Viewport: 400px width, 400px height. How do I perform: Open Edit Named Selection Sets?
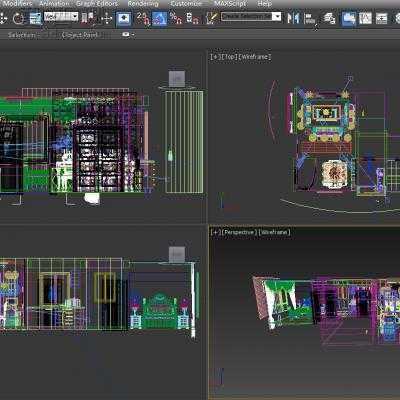(211, 18)
